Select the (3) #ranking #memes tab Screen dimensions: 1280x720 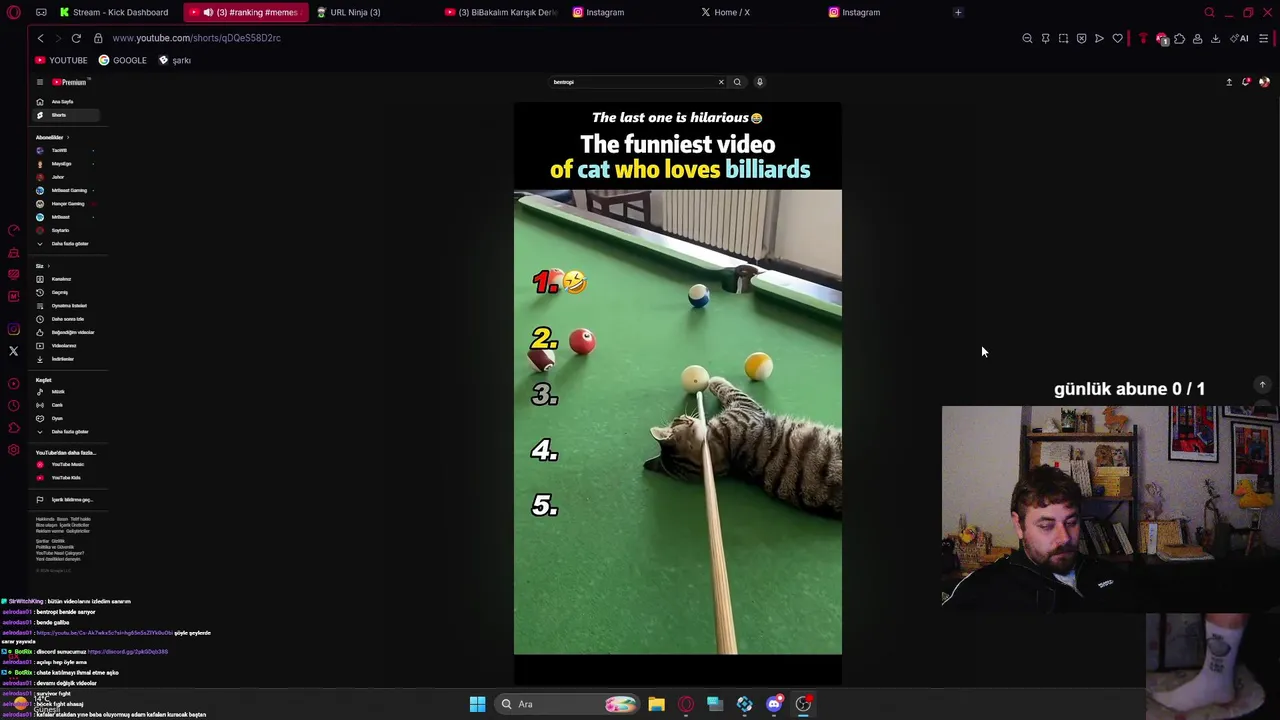tap(245, 12)
